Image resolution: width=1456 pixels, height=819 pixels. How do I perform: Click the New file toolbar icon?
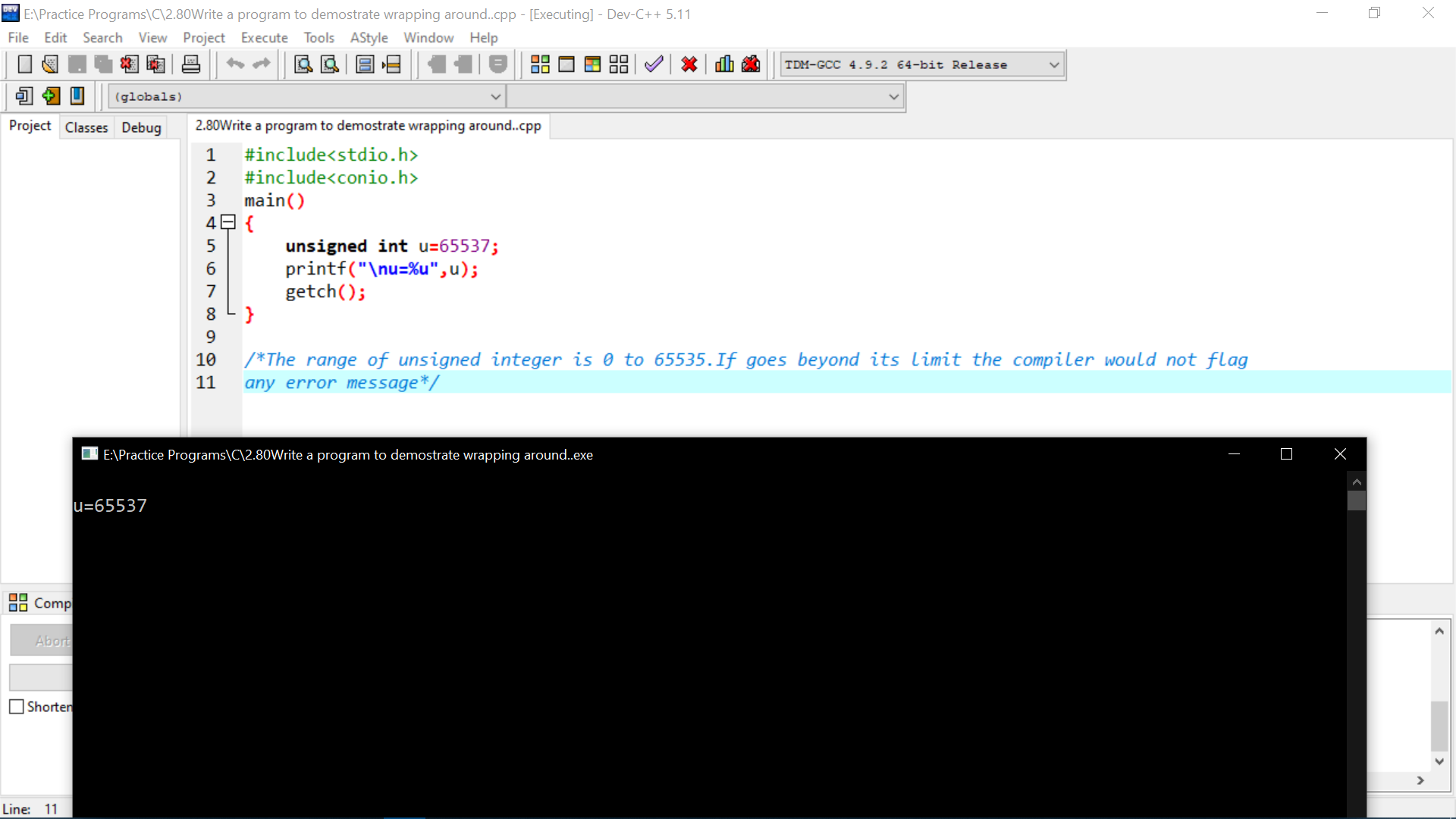pyautogui.click(x=24, y=64)
